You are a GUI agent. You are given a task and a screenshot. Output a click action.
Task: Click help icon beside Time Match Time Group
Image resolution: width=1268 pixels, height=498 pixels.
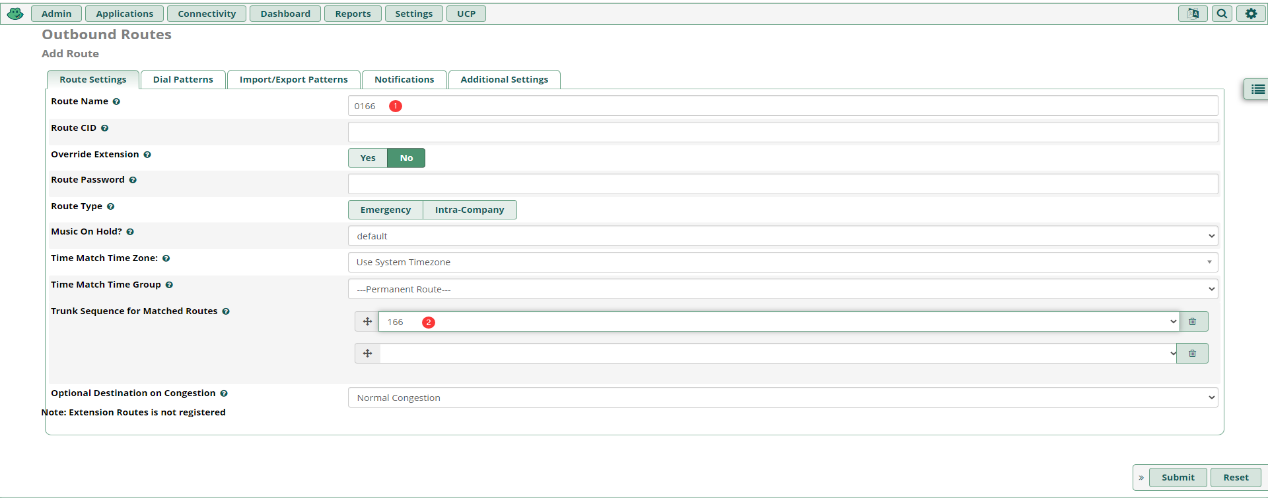click(169, 285)
